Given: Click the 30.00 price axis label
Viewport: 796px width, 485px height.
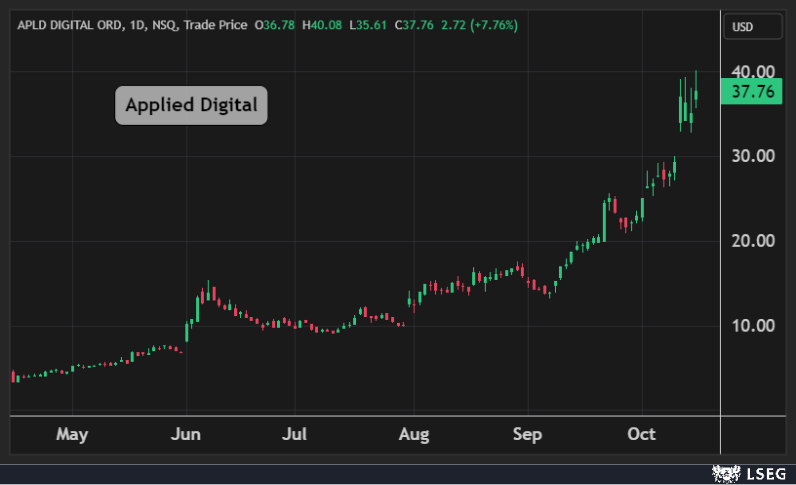Looking at the screenshot, I should [x=752, y=156].
